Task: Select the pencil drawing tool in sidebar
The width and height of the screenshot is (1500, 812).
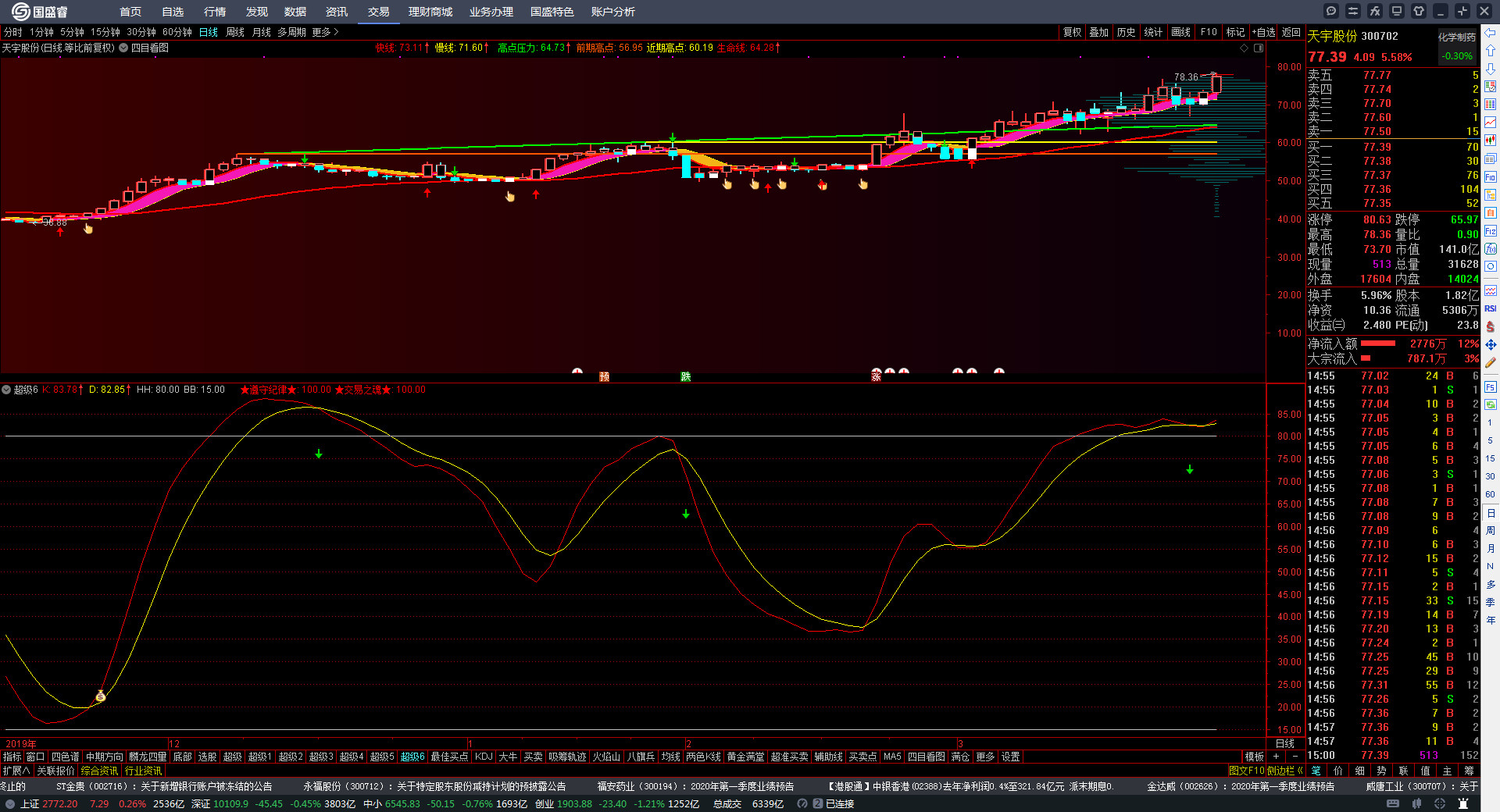Action: point(1491,362)
